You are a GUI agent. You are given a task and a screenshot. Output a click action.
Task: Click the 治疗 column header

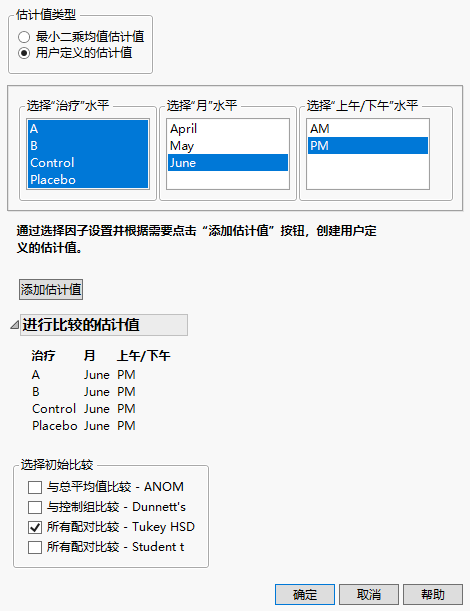[x=44, y=355]
